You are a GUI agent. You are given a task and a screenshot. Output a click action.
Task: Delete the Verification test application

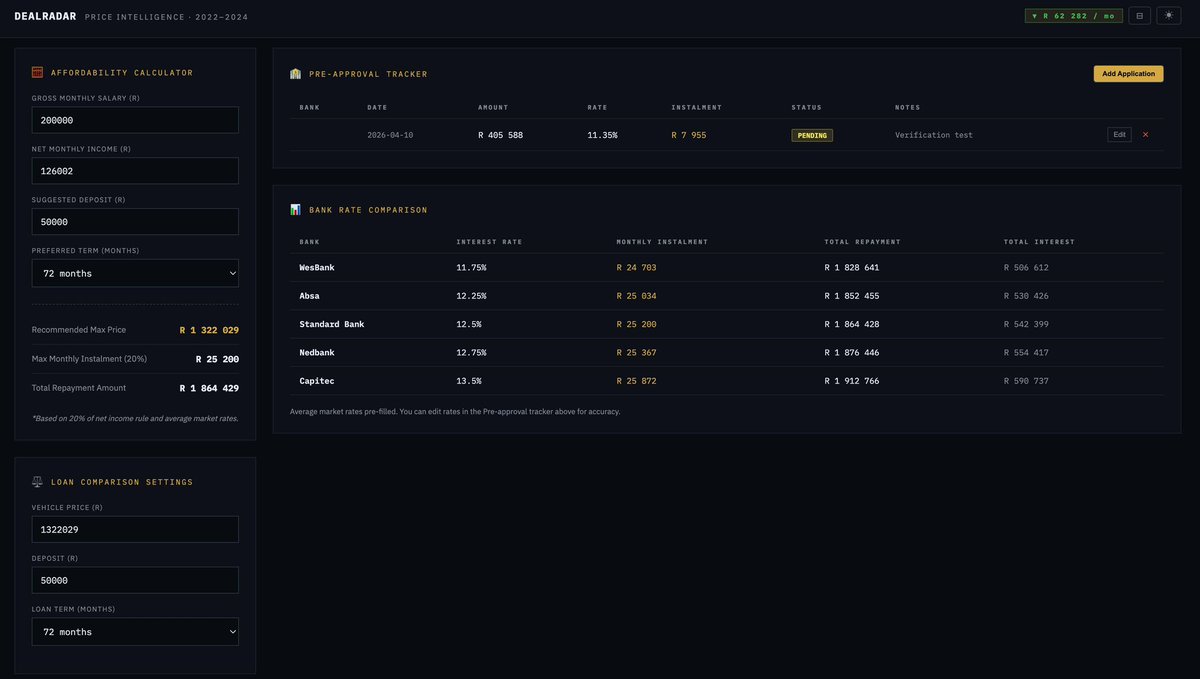click(x=1146, y=135)
